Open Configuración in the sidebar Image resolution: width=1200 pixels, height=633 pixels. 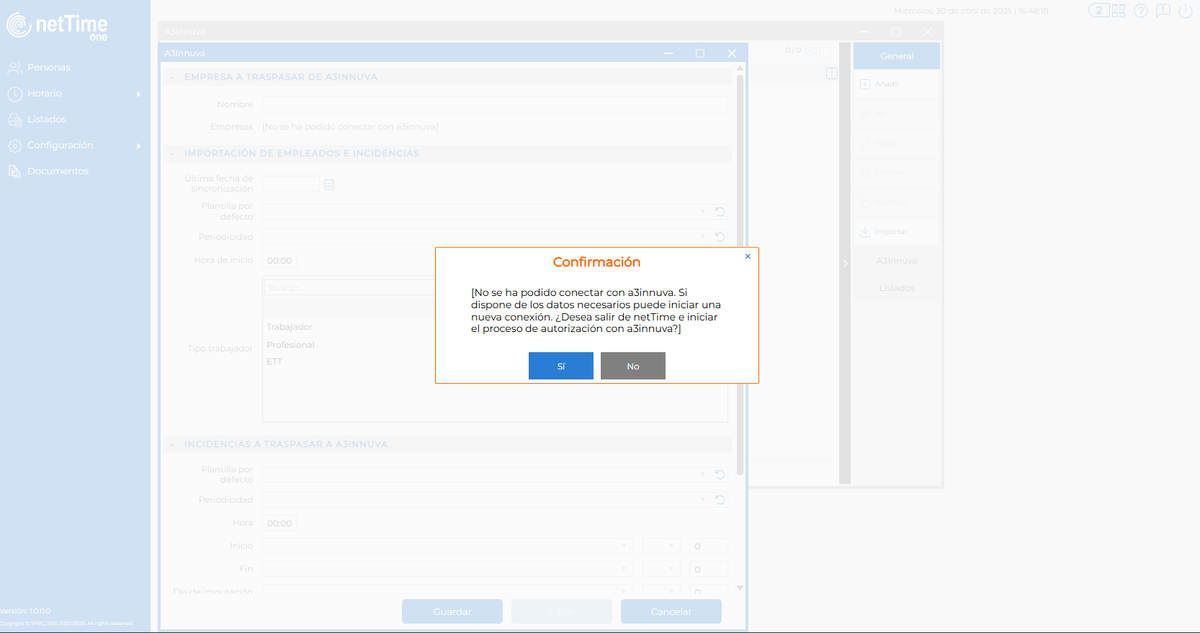[x=60, y=145]
